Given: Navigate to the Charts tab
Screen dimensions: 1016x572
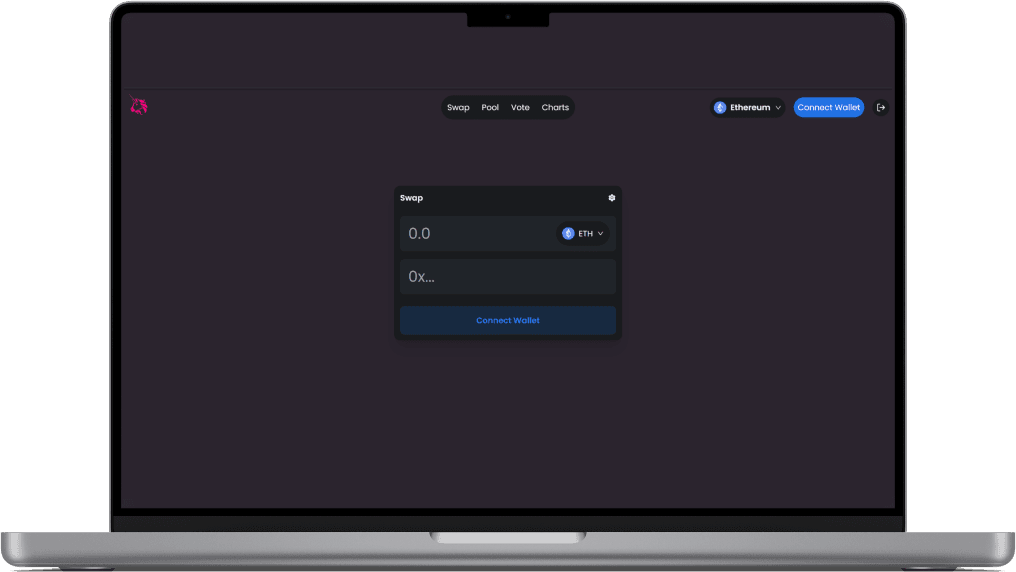Looking at the screenshot, I should coord(555,108).
